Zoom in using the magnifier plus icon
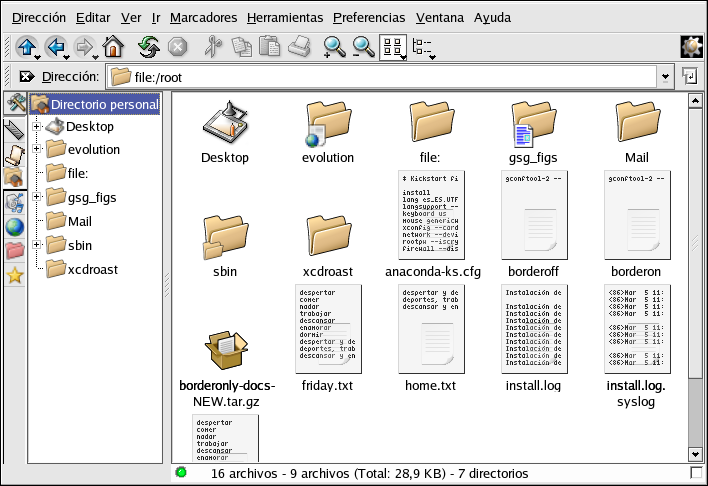This screenshot has width=708, height=486. point(334,46)
